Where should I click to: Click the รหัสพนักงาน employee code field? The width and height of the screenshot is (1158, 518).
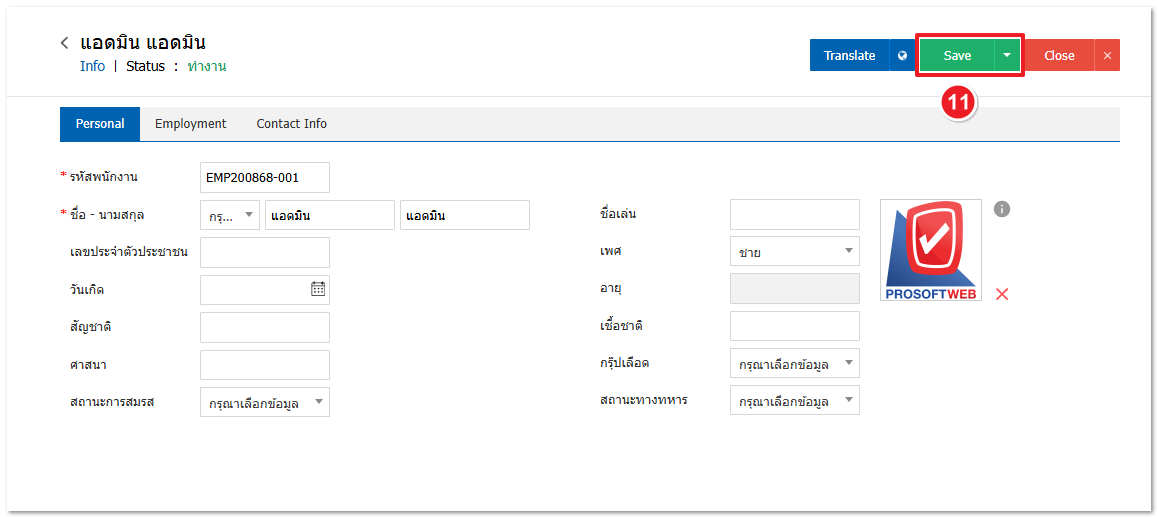point(264,178)
